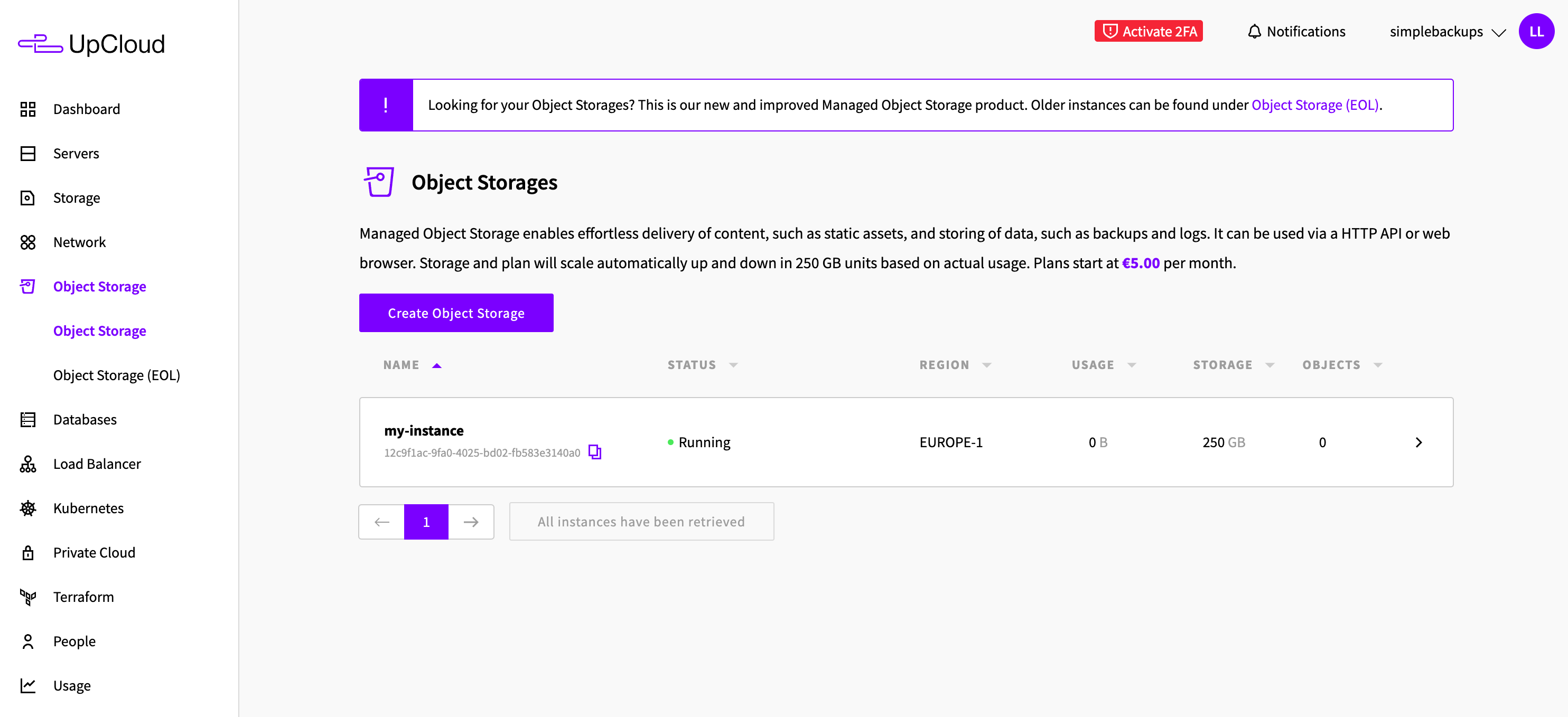Click the Create Object Storage button

point(456,313)
